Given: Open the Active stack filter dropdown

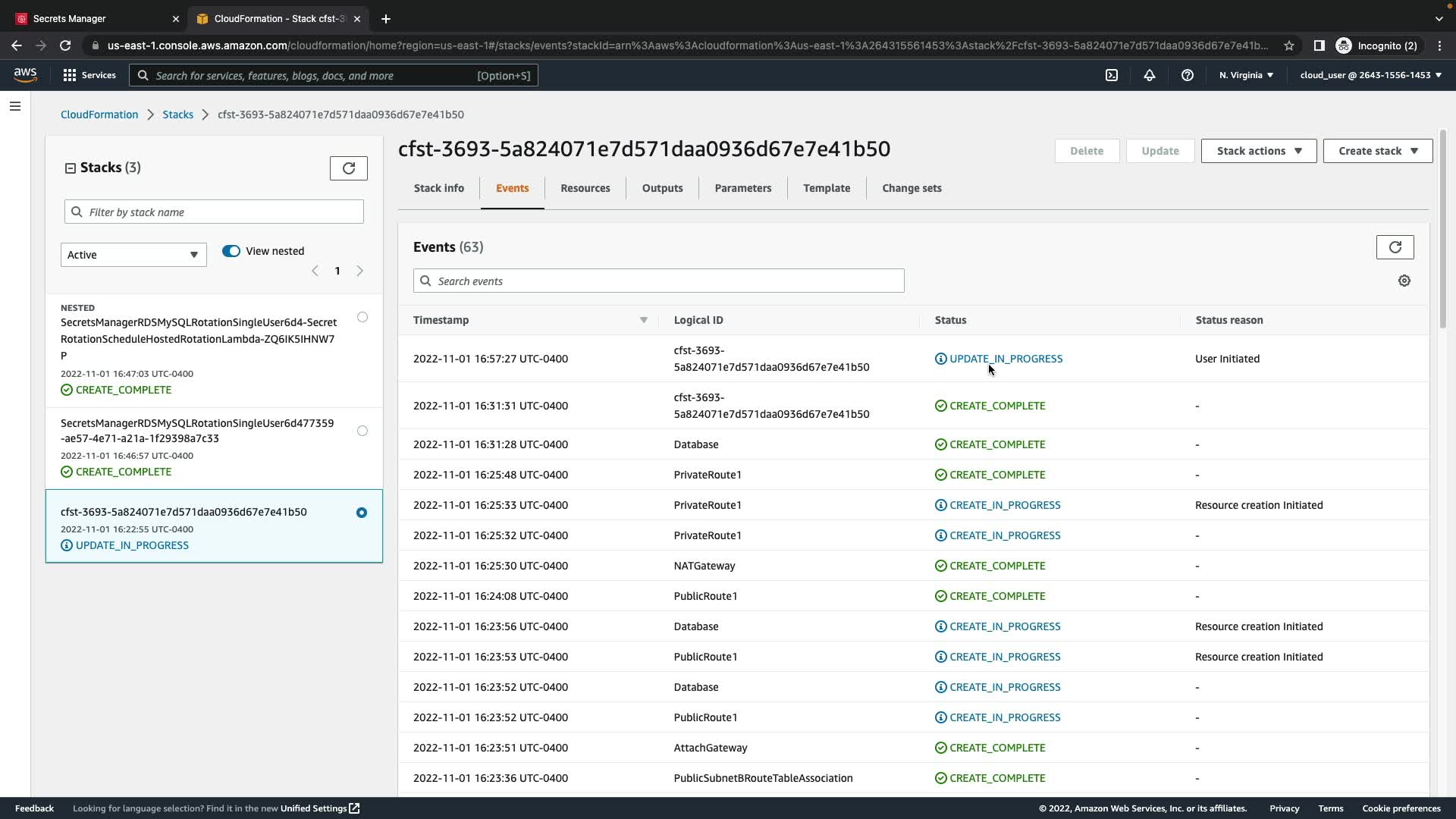Looking at the screenshot, I should click(x=133, y=255).
